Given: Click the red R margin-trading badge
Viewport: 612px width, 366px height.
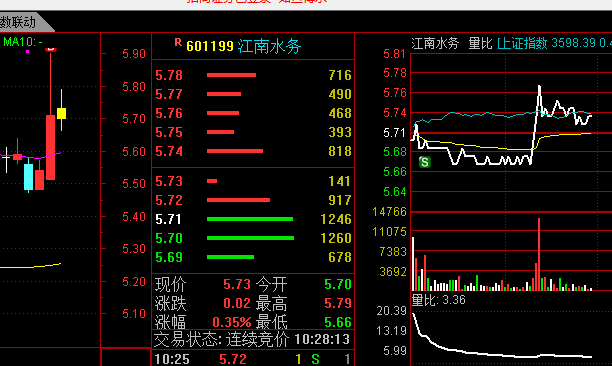Looking at the screenshot, I should coord(178,43).
